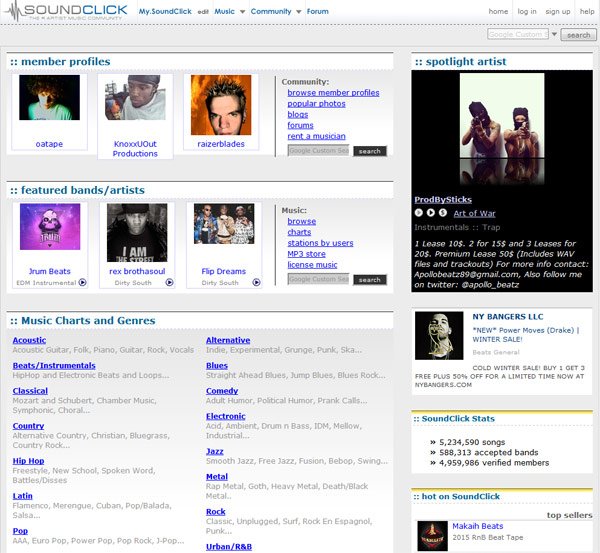Open NY BANGERS LLC Drake thumbnail

[x=439, y=335]
